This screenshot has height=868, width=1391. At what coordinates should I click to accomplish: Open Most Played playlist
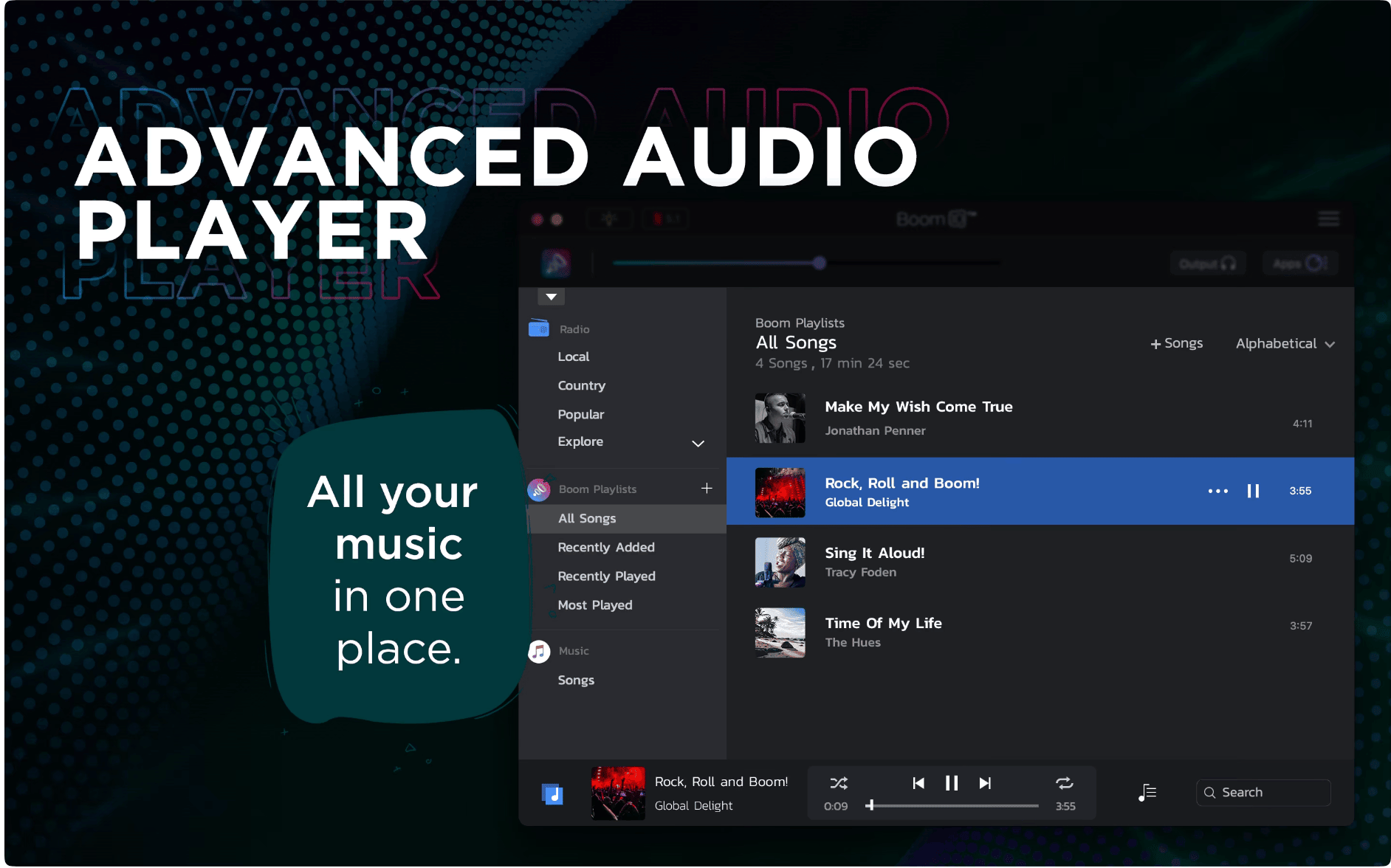(x=595, y=605)
